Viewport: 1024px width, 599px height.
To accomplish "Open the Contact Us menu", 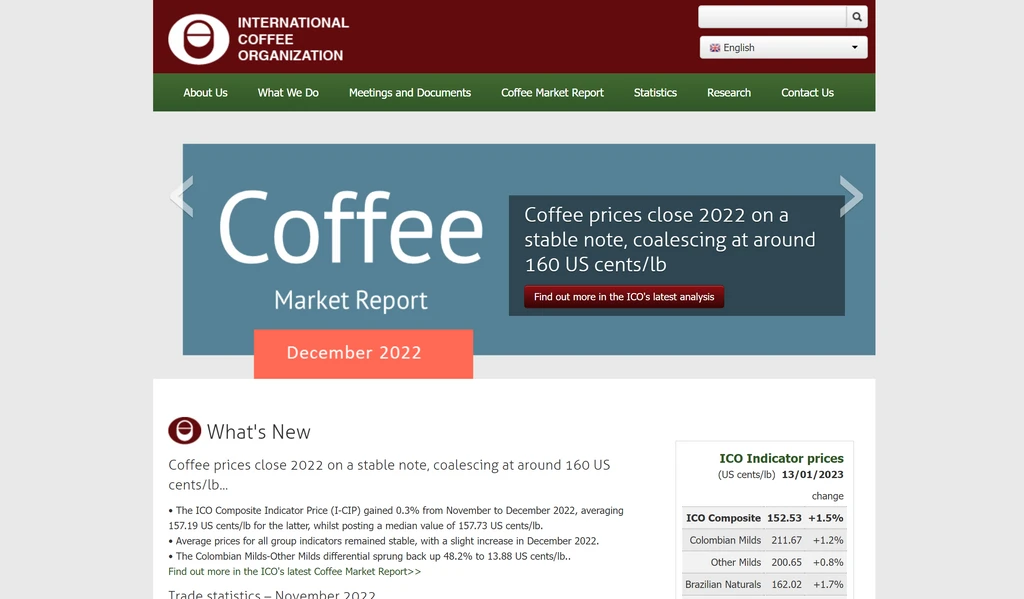I will (807, 93).
